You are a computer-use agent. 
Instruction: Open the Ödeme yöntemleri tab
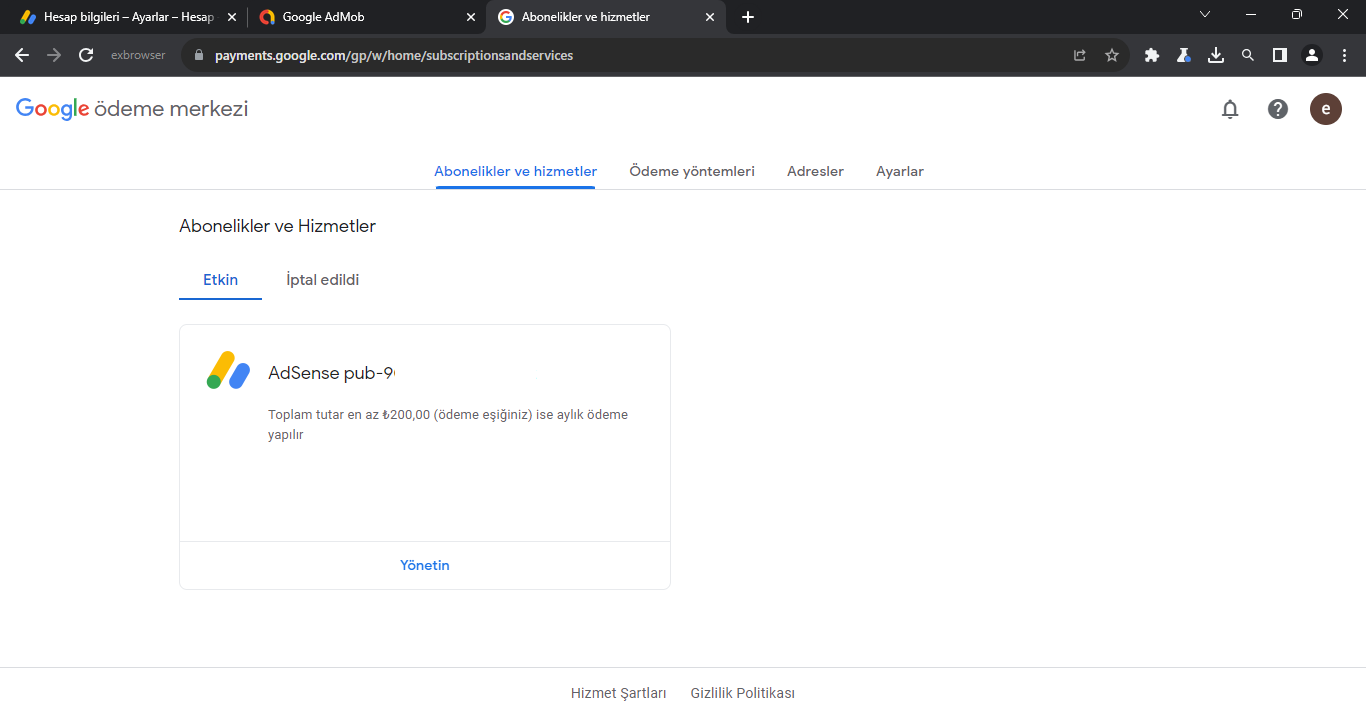[692, 171]
